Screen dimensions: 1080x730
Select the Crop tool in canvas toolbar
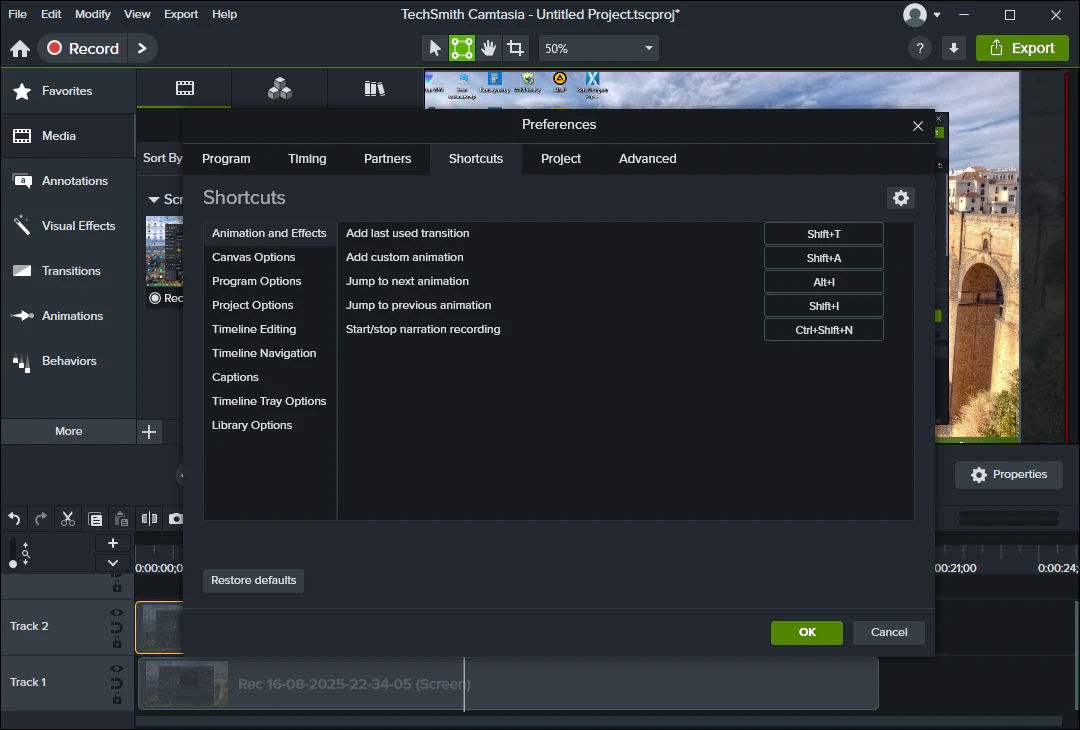tap(515, 48)
